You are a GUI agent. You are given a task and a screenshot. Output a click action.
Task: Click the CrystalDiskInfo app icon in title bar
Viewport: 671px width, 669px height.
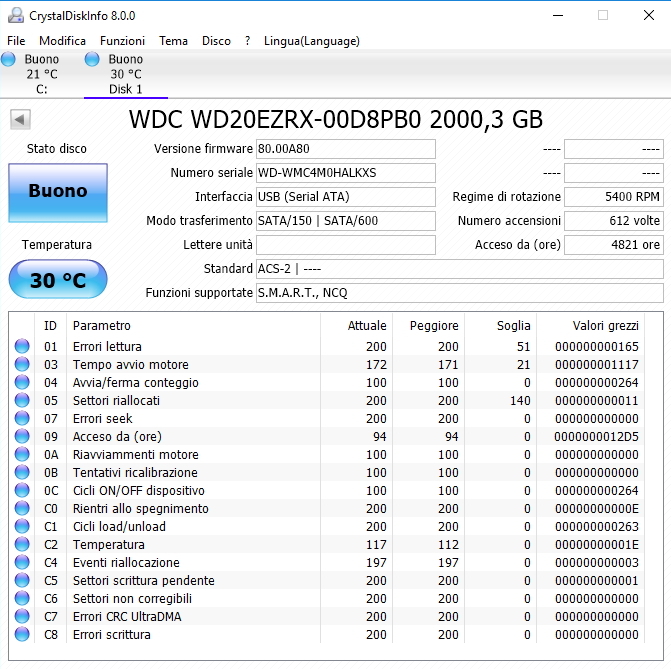tap(16, 15)
